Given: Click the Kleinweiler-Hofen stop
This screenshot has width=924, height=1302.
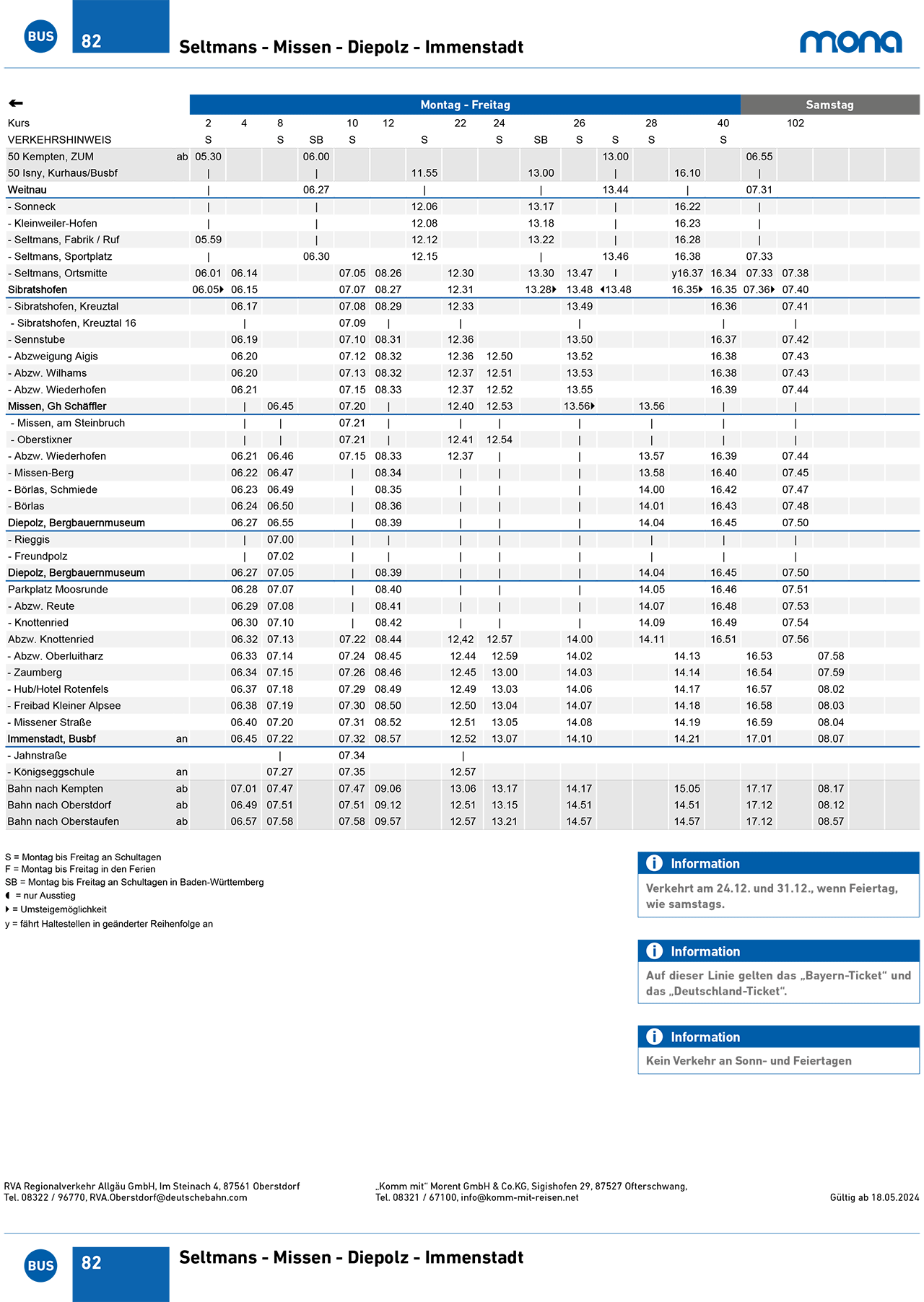Looking at the screenshot, I should [x=52, y=223].
